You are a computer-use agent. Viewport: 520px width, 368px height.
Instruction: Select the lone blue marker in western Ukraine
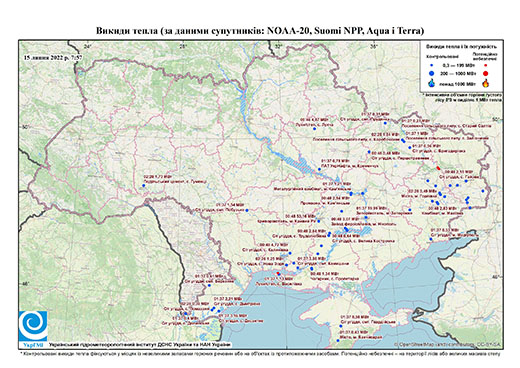pos(144,185)
